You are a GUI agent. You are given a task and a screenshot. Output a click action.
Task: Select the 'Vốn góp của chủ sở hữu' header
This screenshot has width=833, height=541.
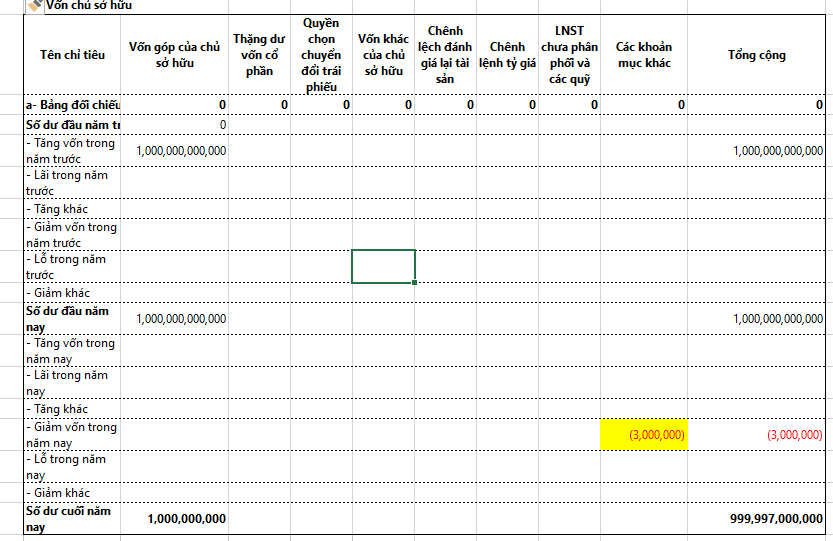[x=175, y=55]
